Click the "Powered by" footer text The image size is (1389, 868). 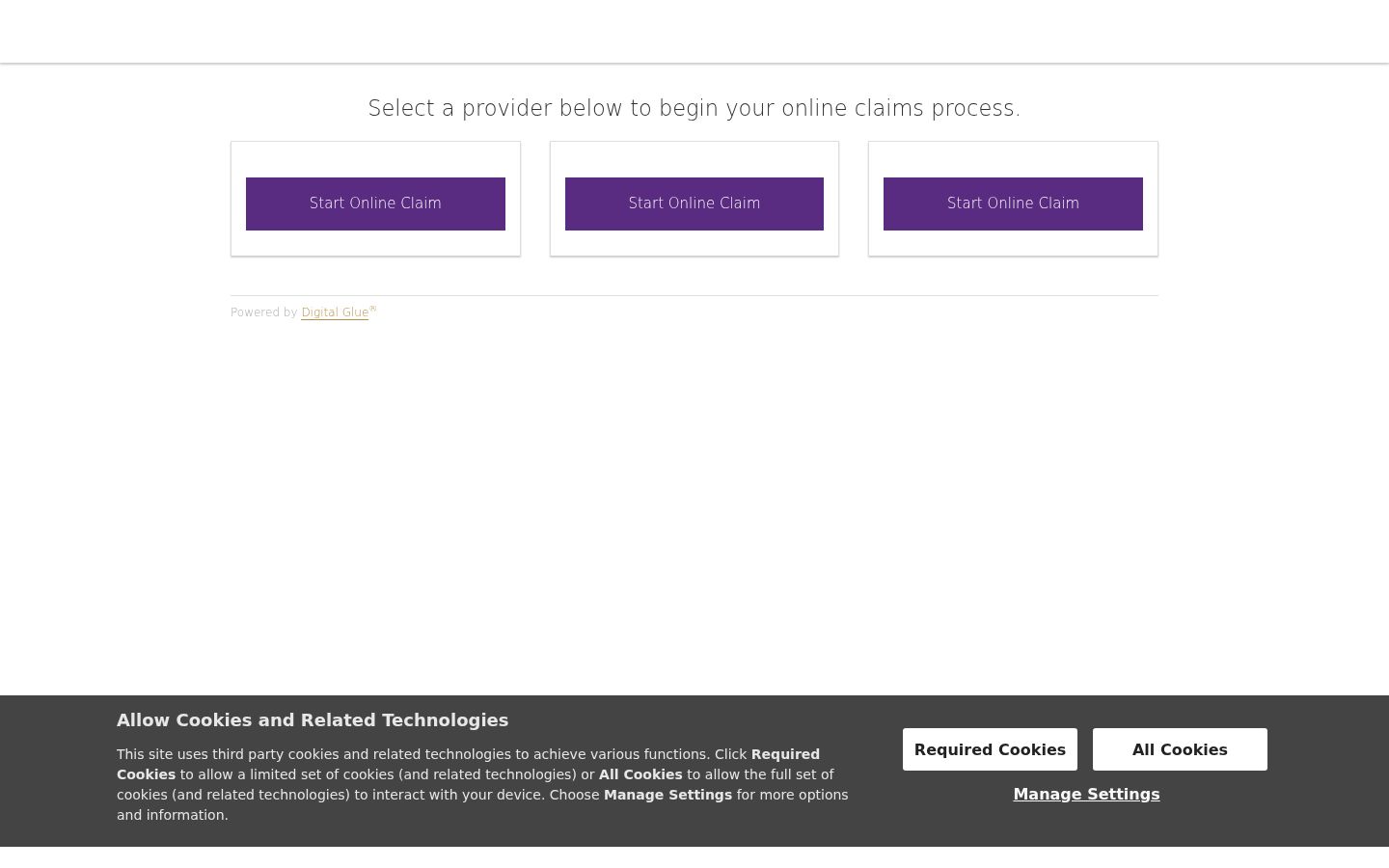pos(263,312)
